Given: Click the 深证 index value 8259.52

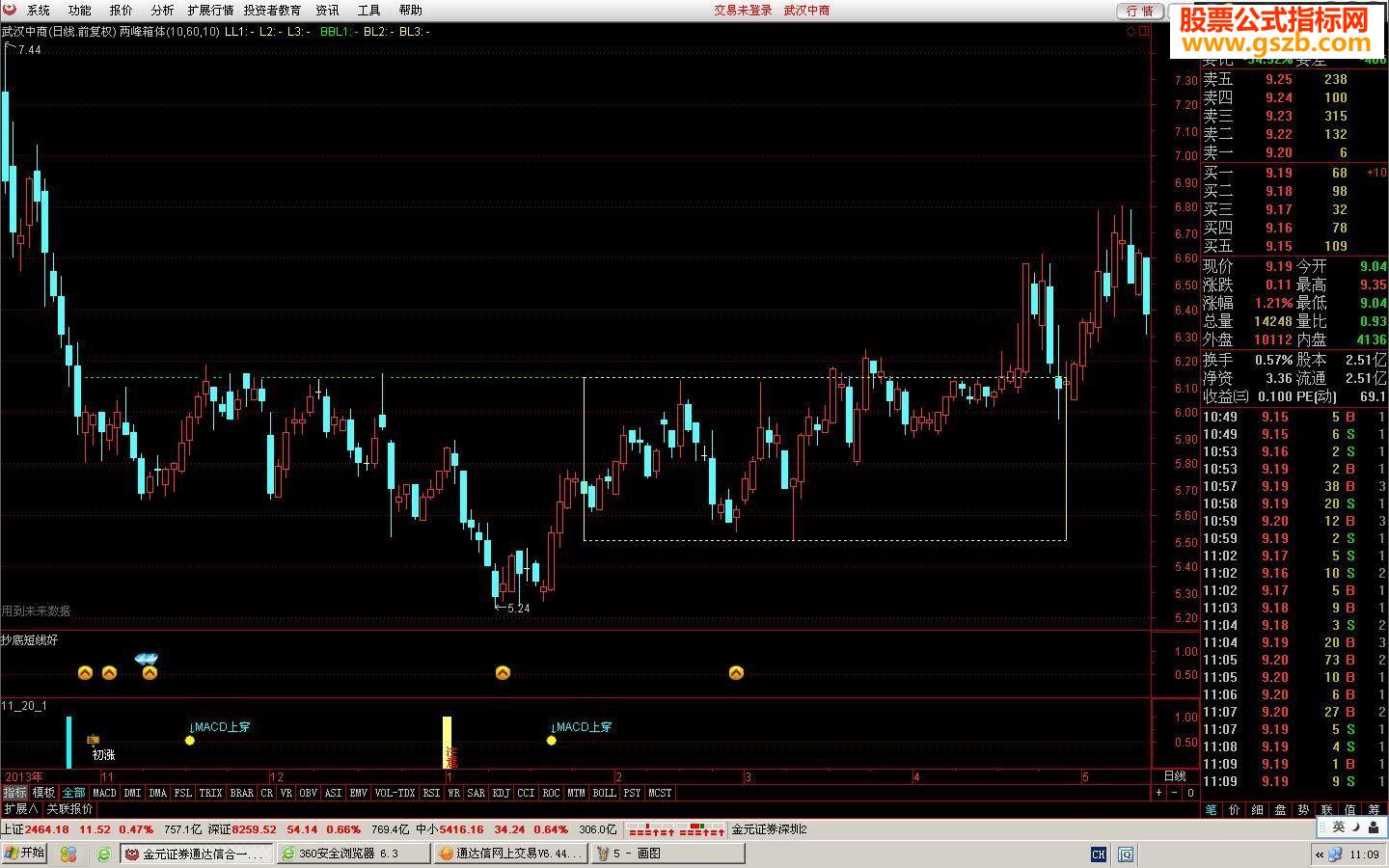Looking at the screenshot, I should (255, 829).
